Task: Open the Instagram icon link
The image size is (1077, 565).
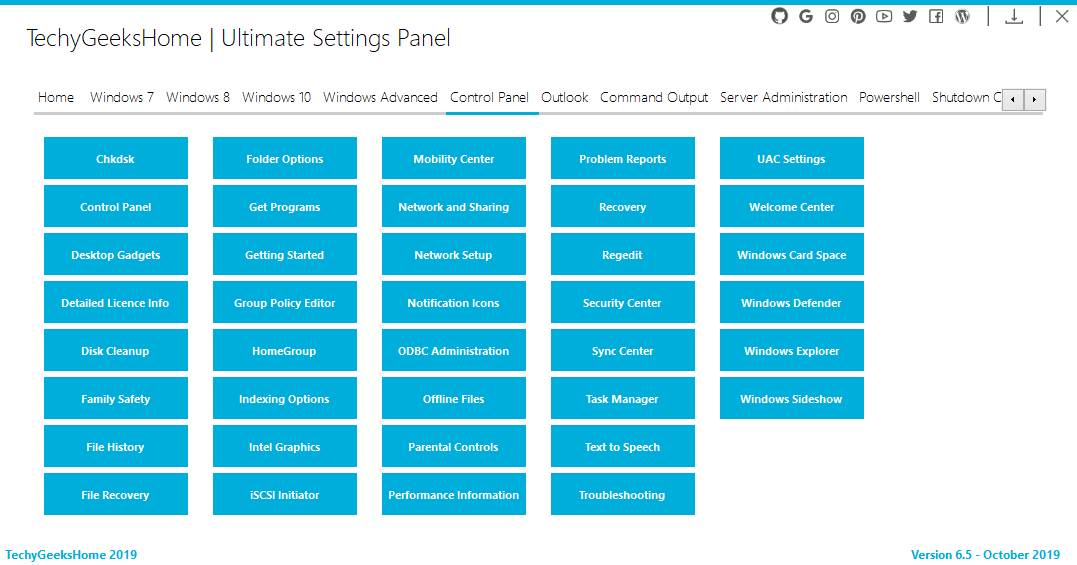Action: point(832,16)
